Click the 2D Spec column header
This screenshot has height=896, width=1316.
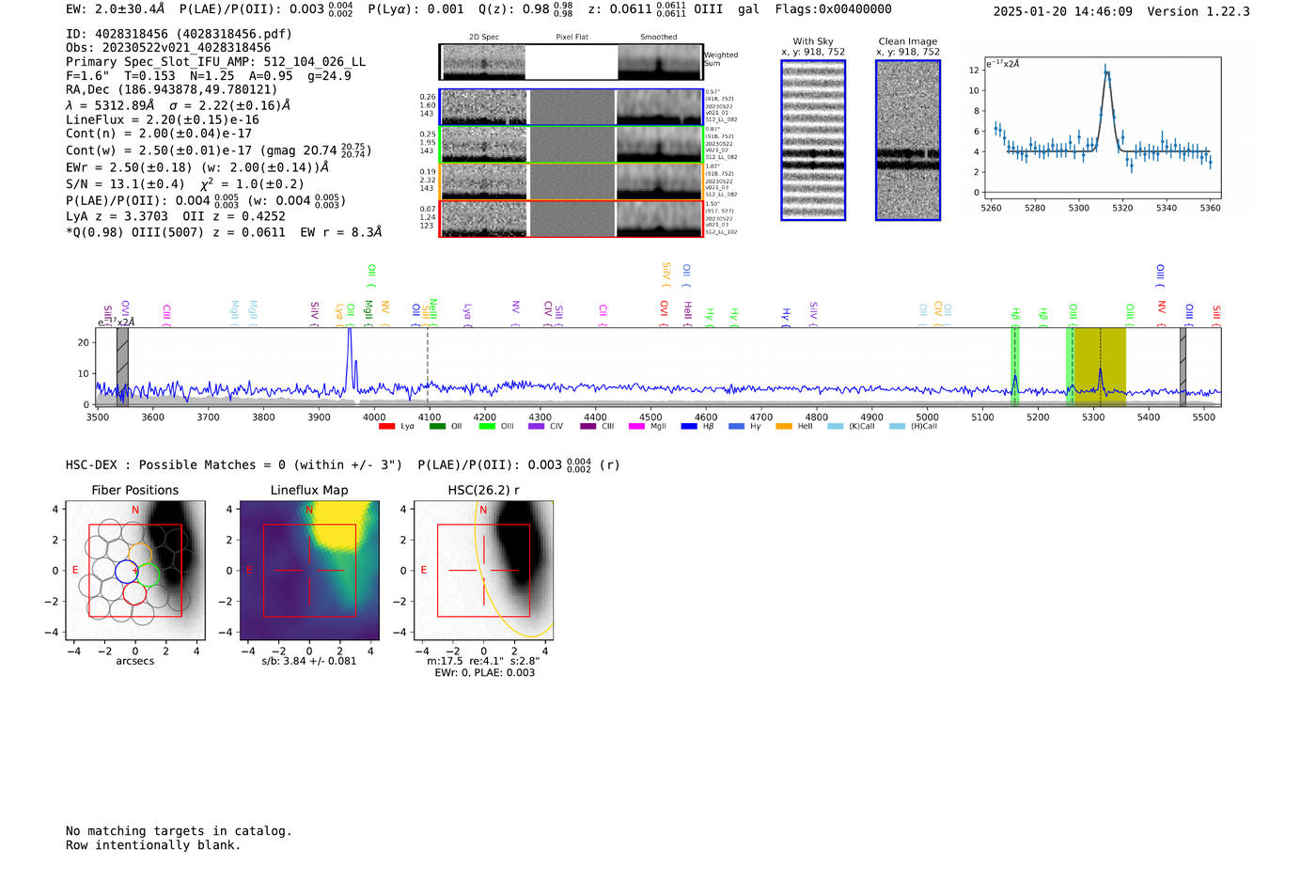pos(484,38)
